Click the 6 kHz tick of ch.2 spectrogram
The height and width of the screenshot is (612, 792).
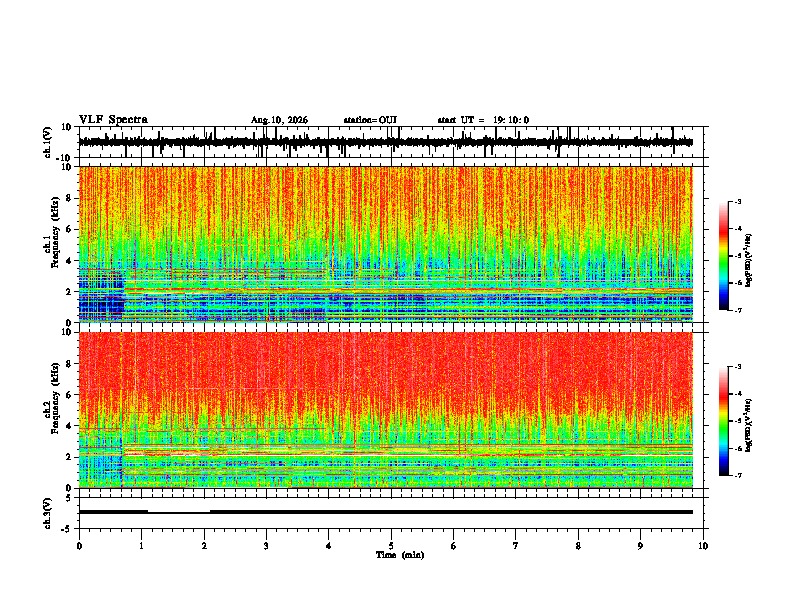(x=70, y=394)
